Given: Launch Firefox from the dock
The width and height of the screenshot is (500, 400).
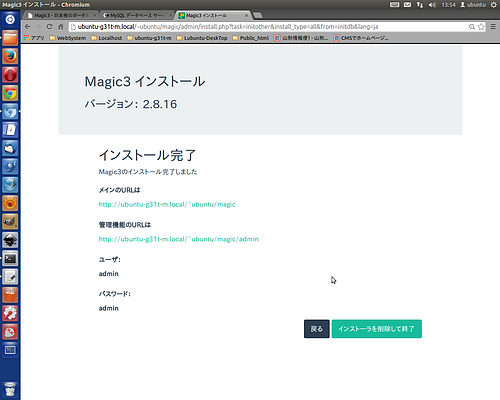Looking at the screenshot, I should 10,56.
